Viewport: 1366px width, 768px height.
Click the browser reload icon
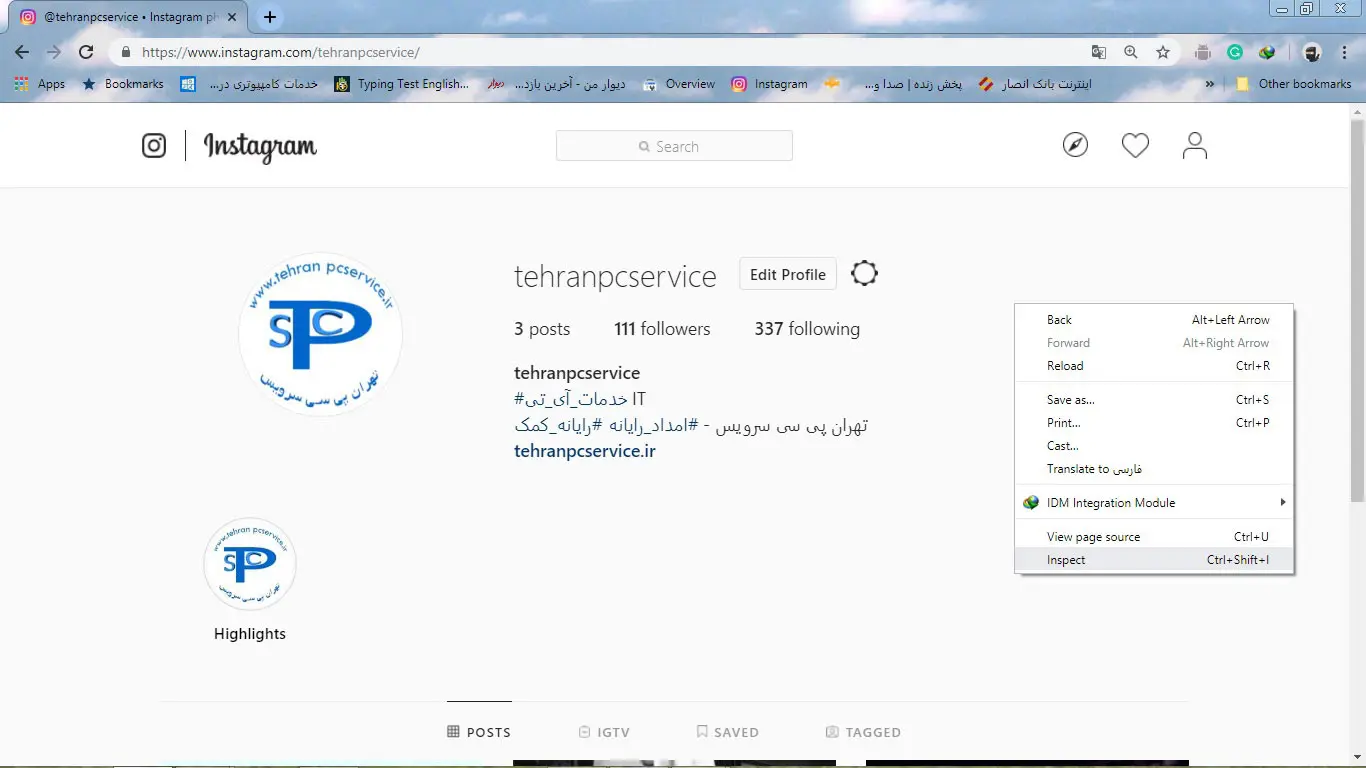[x=86, y=52]
